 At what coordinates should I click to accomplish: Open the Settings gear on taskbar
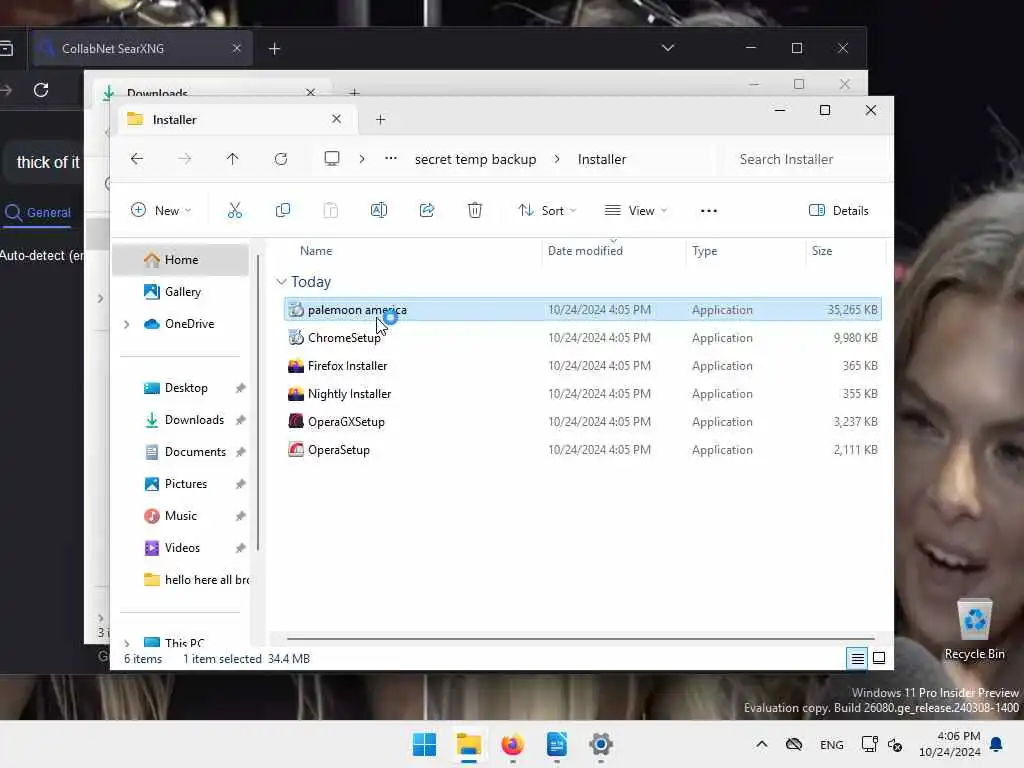pos(601,744)
